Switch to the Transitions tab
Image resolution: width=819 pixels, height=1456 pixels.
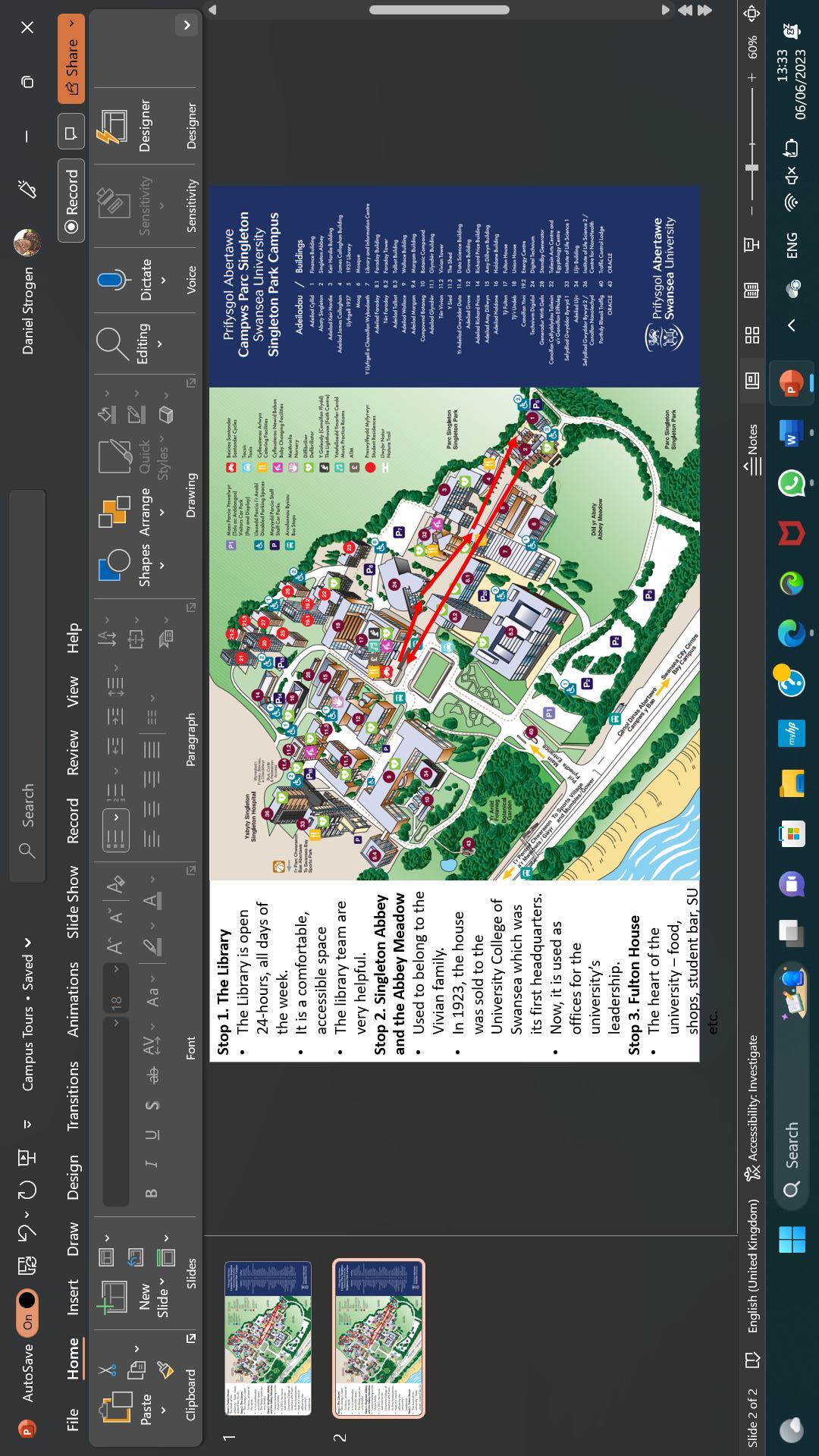(72, 1096)
